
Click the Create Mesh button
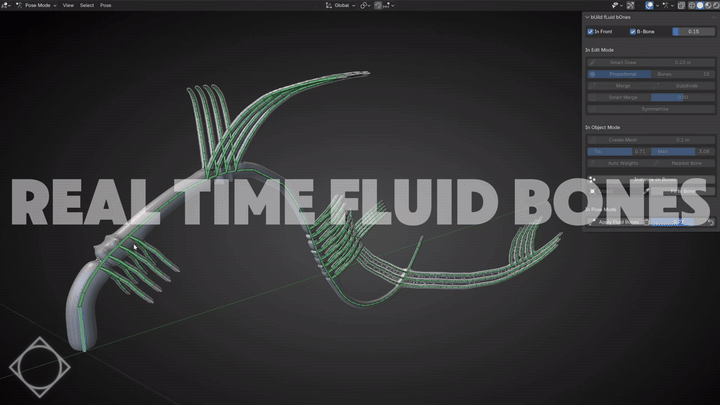(619, 140)
